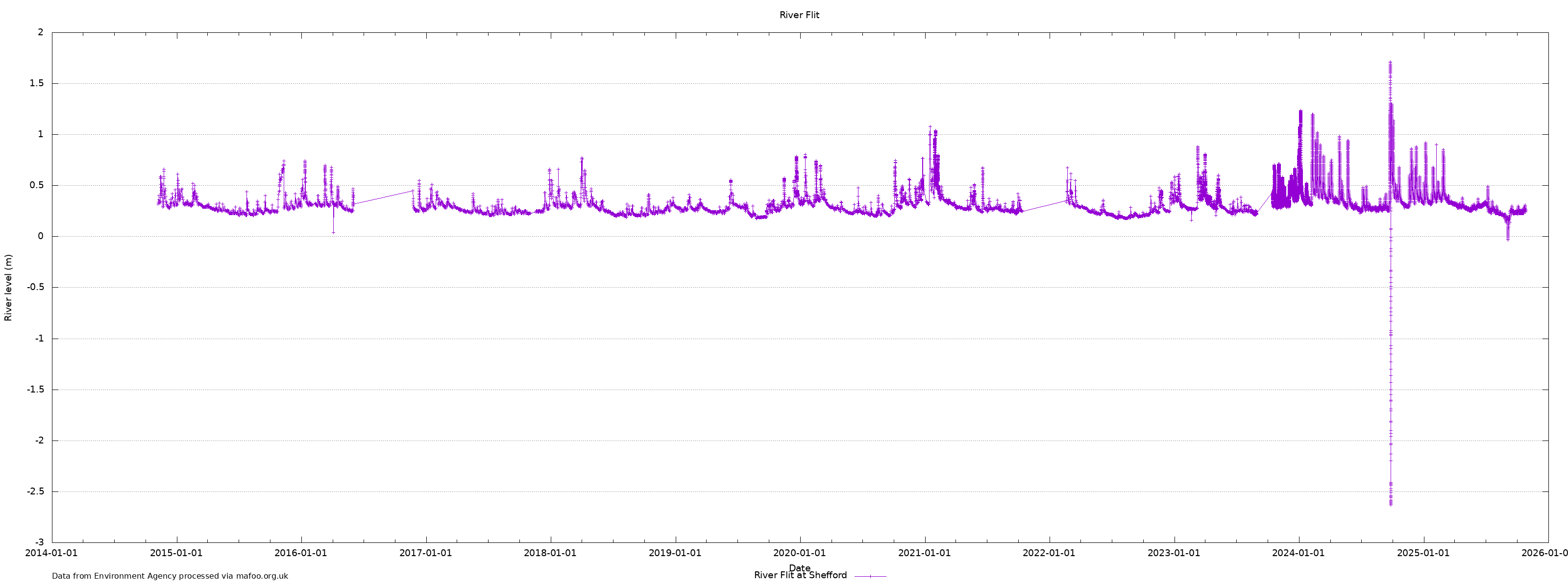Image resolution: width=1568 pixels, height=588 pixels.
Task: Click the -2.5 y-axis tick label
Action: tap(35, 491)
